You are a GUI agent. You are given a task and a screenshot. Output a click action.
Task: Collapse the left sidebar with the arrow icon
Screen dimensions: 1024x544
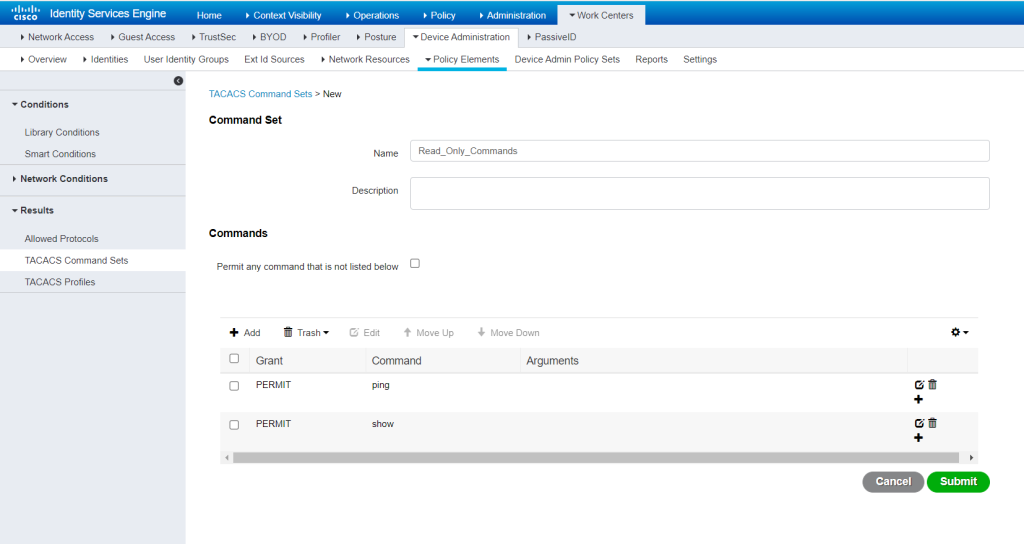point(178,81)
